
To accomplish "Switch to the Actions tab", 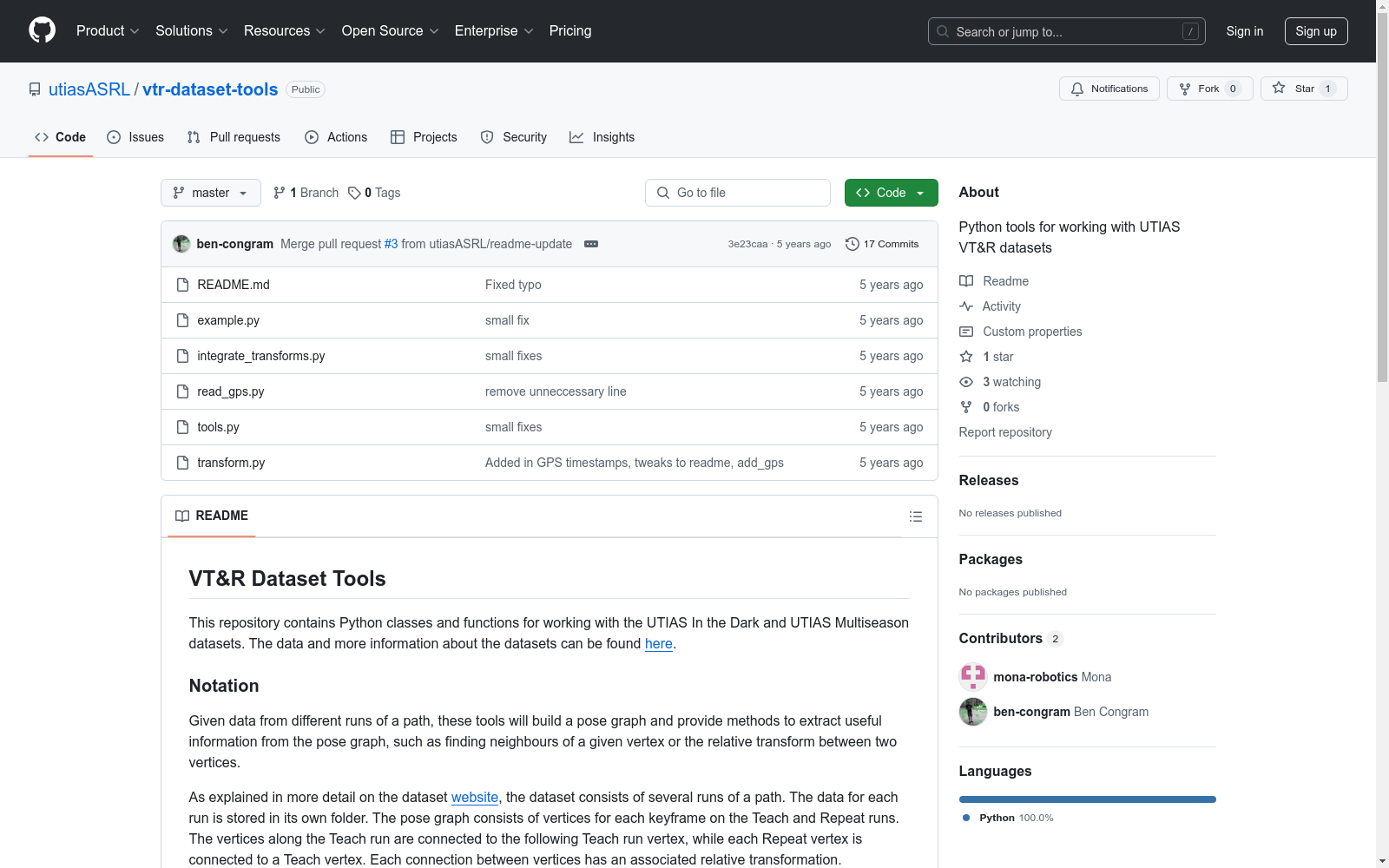I will click(336, 137).
